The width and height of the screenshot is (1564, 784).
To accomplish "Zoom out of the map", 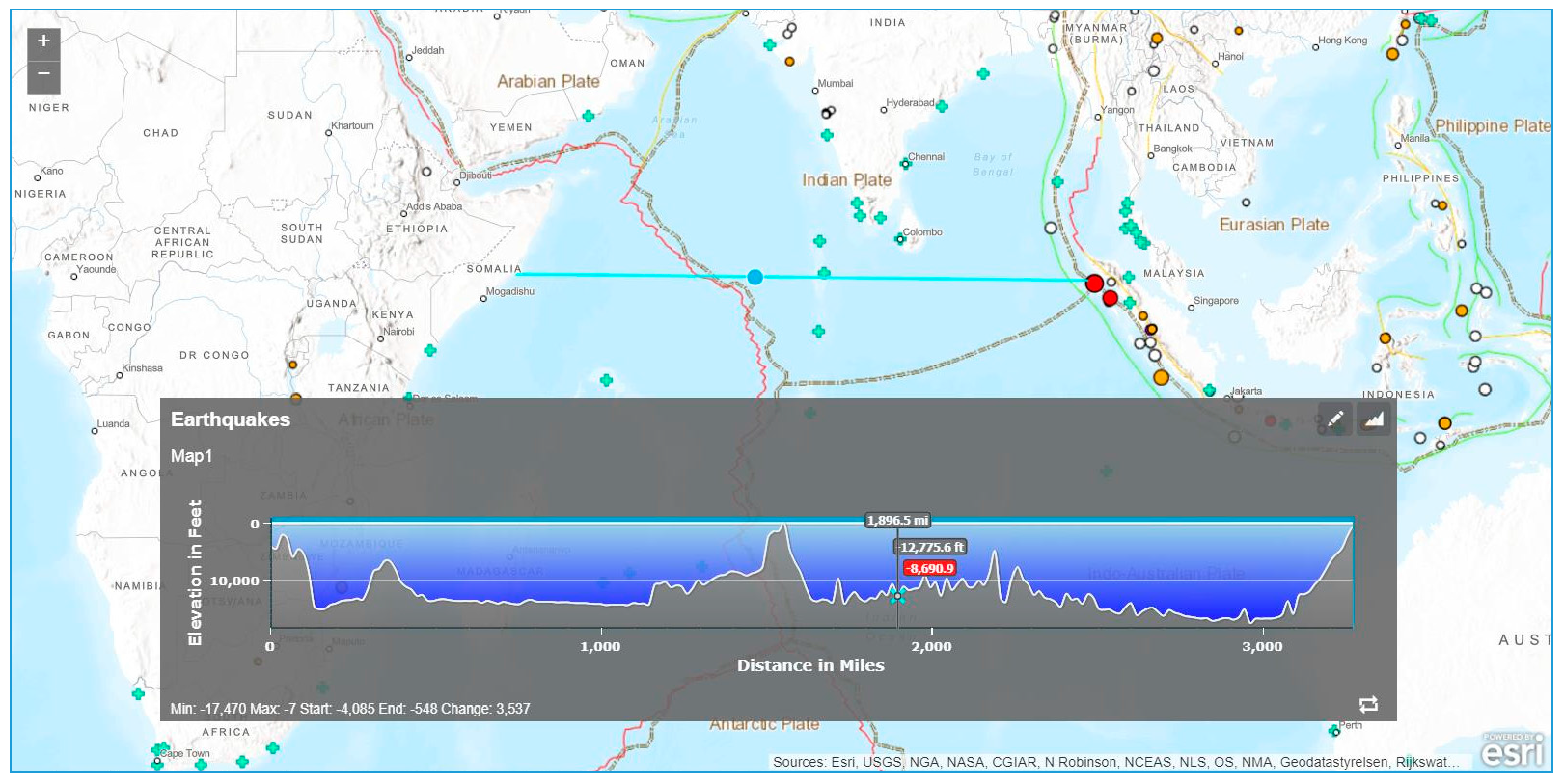I will 43,76.
